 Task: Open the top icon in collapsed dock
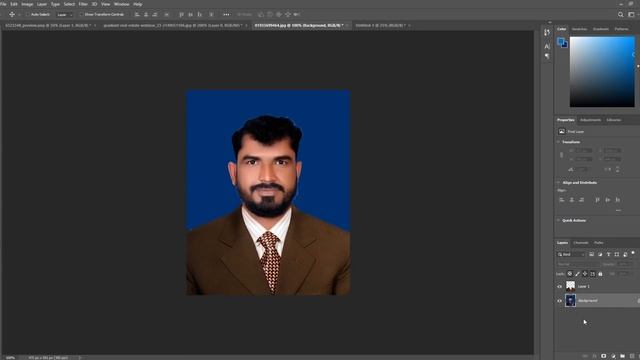click(547, 33)
